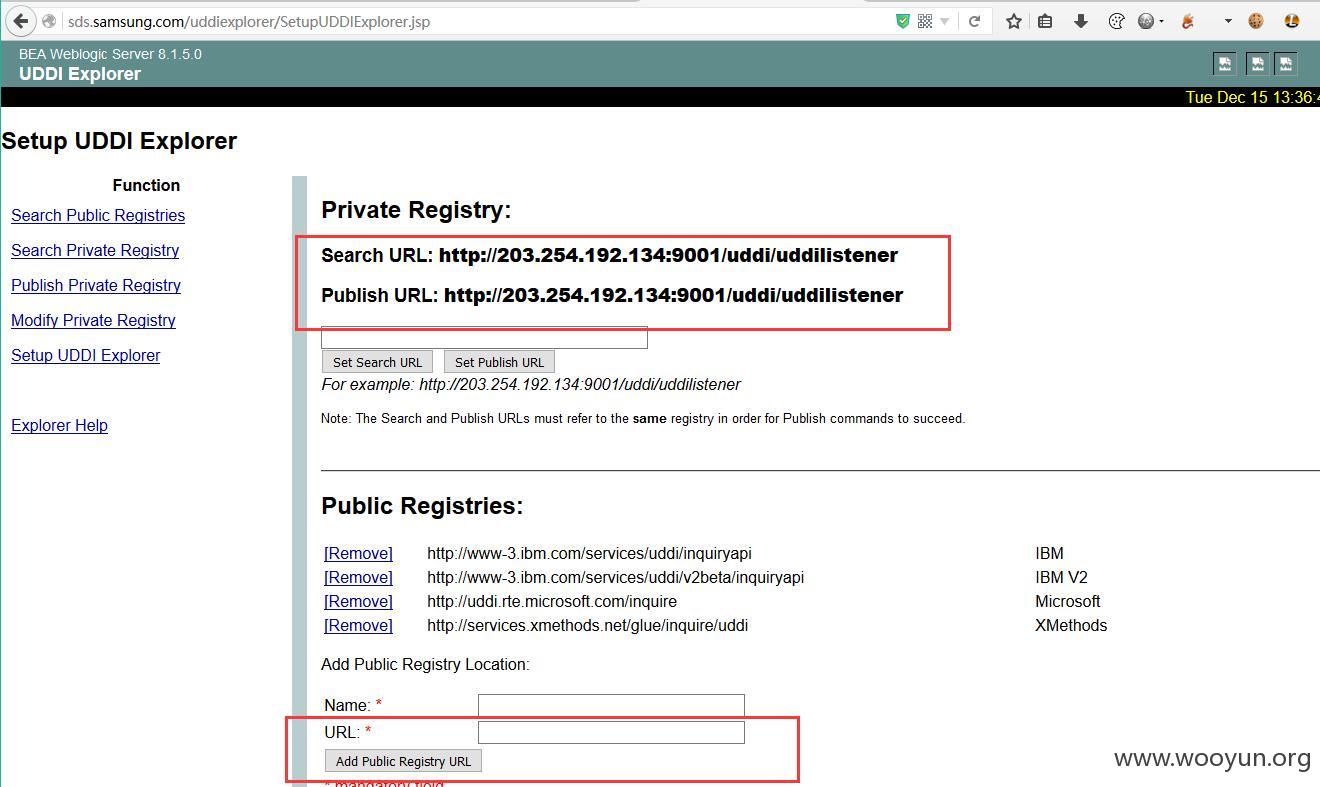Image resolution: width=1320 pixels, height=787 pixels.
Task: Click the Search URL value text
Action: [x=668, y=255]
